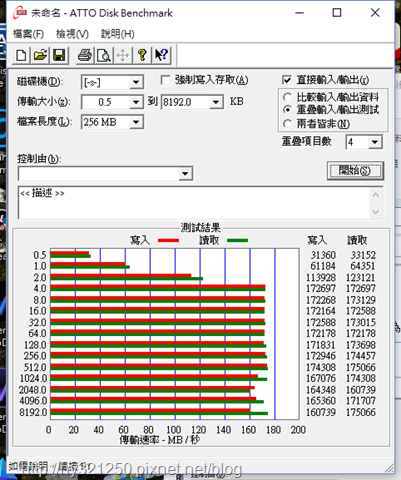The height and width of the screenshot is (480, 401).
Task: Open the 檔案(F) menu
Action: [28, 34]
